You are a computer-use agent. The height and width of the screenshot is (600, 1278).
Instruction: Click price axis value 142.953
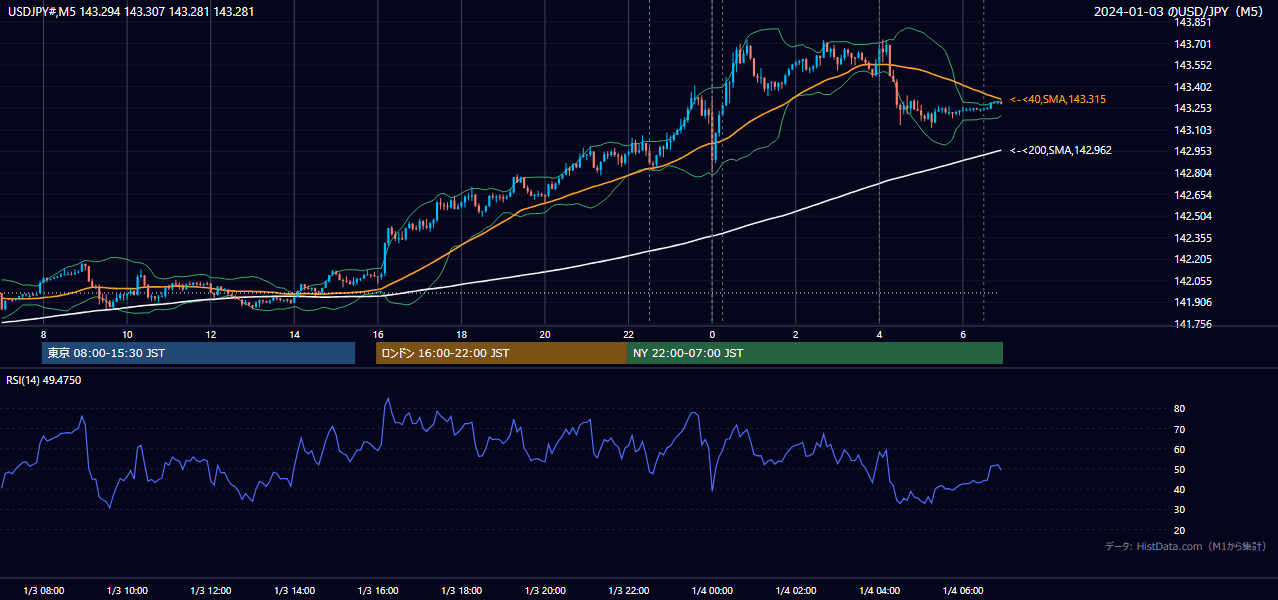coord(1193,152)
